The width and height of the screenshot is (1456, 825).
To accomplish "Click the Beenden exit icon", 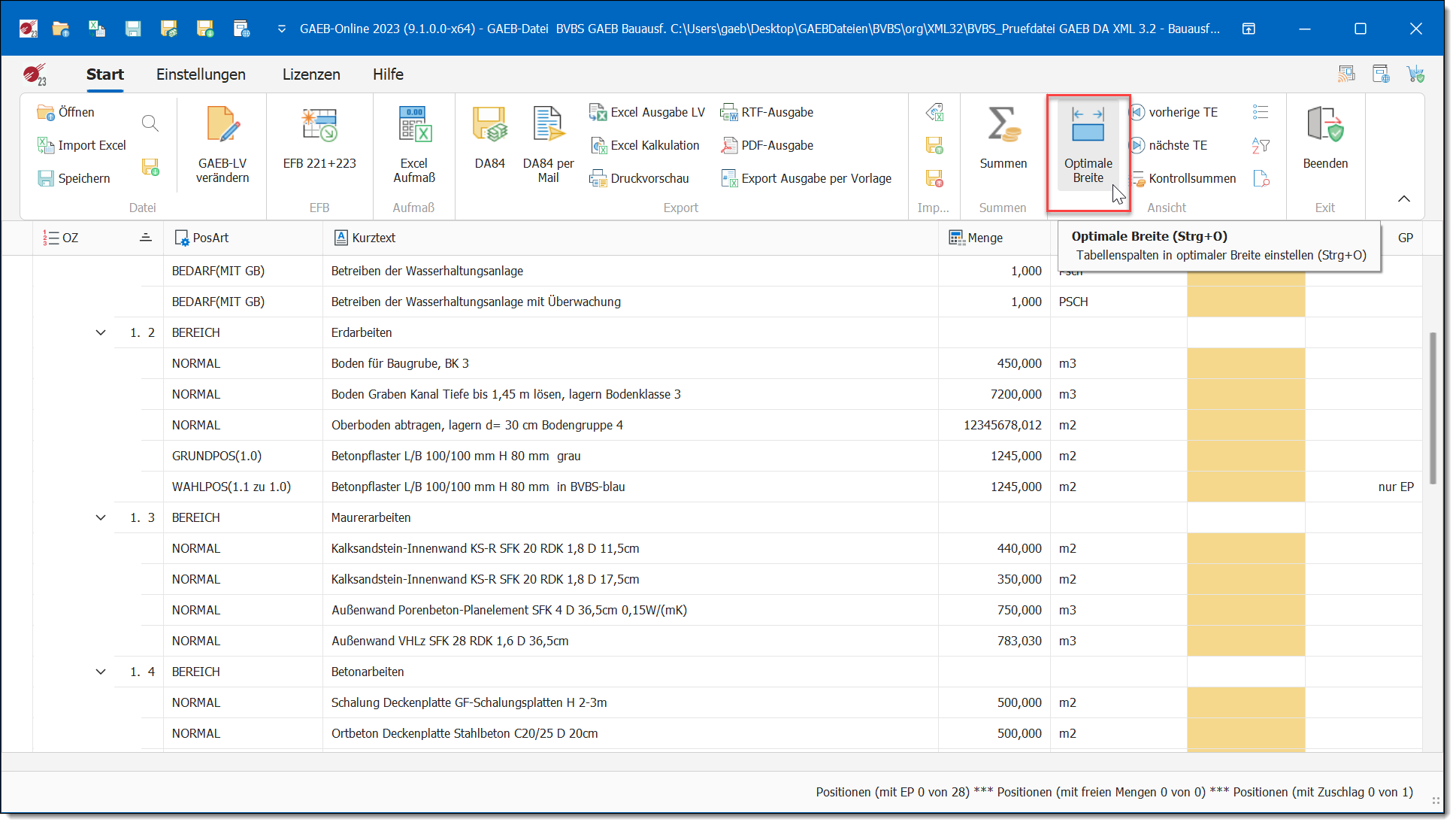I will pyautogui.click(x=1324, y=126).
